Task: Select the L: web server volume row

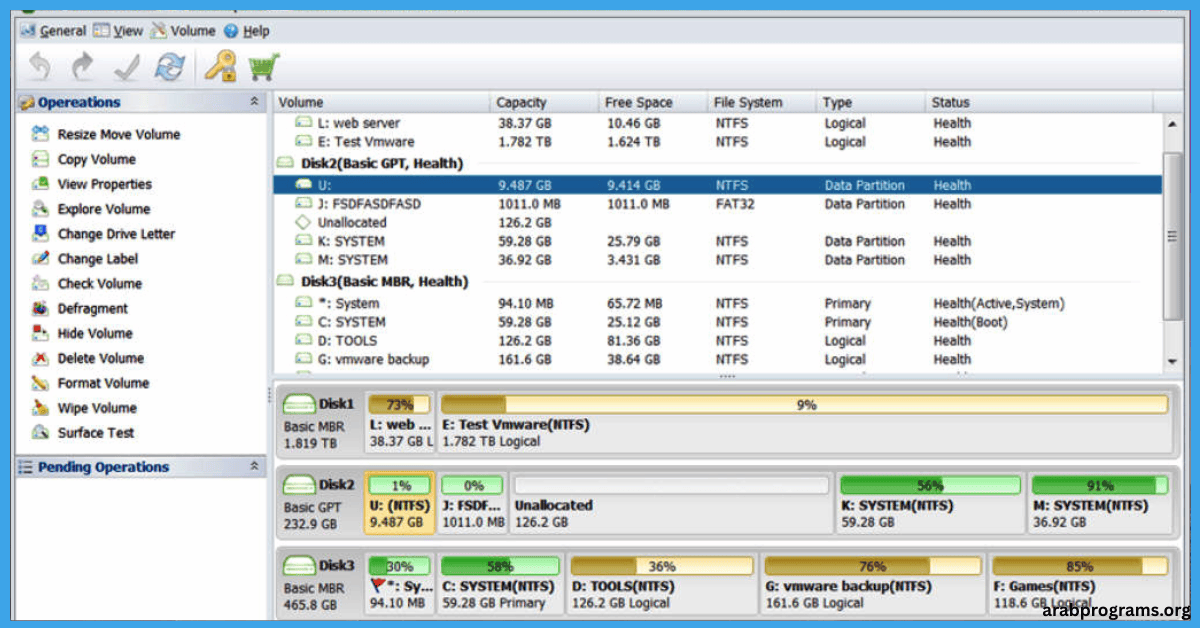Action: point(718,123)
